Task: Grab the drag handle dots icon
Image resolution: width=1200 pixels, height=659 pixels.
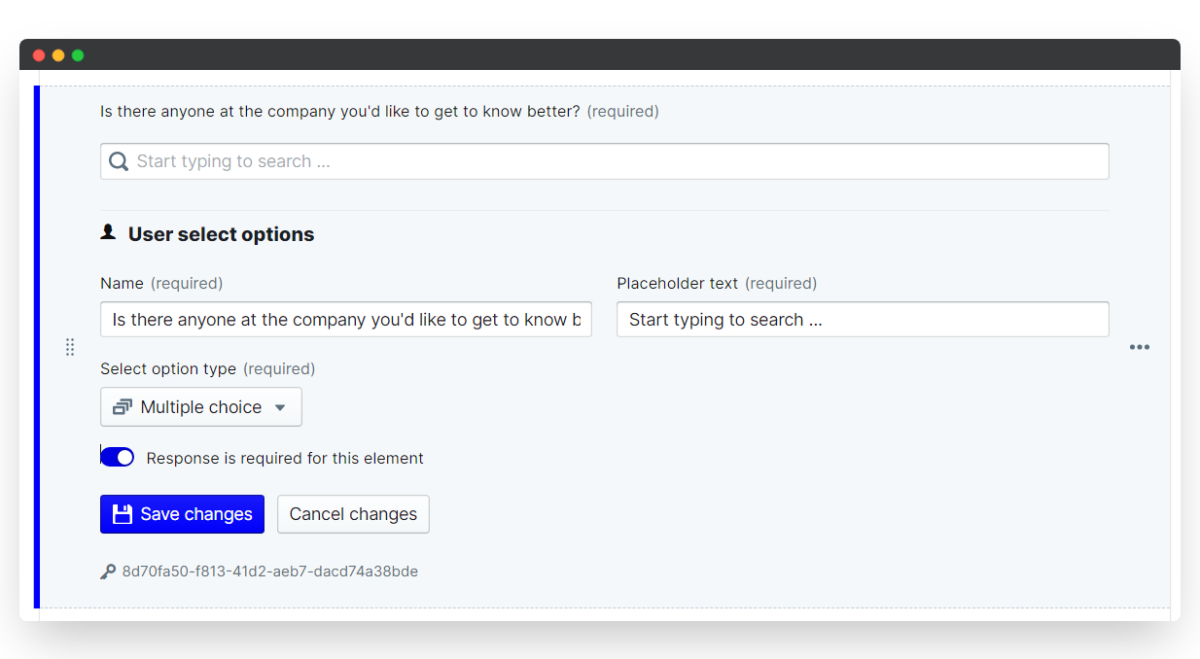Action: (70, 347)
